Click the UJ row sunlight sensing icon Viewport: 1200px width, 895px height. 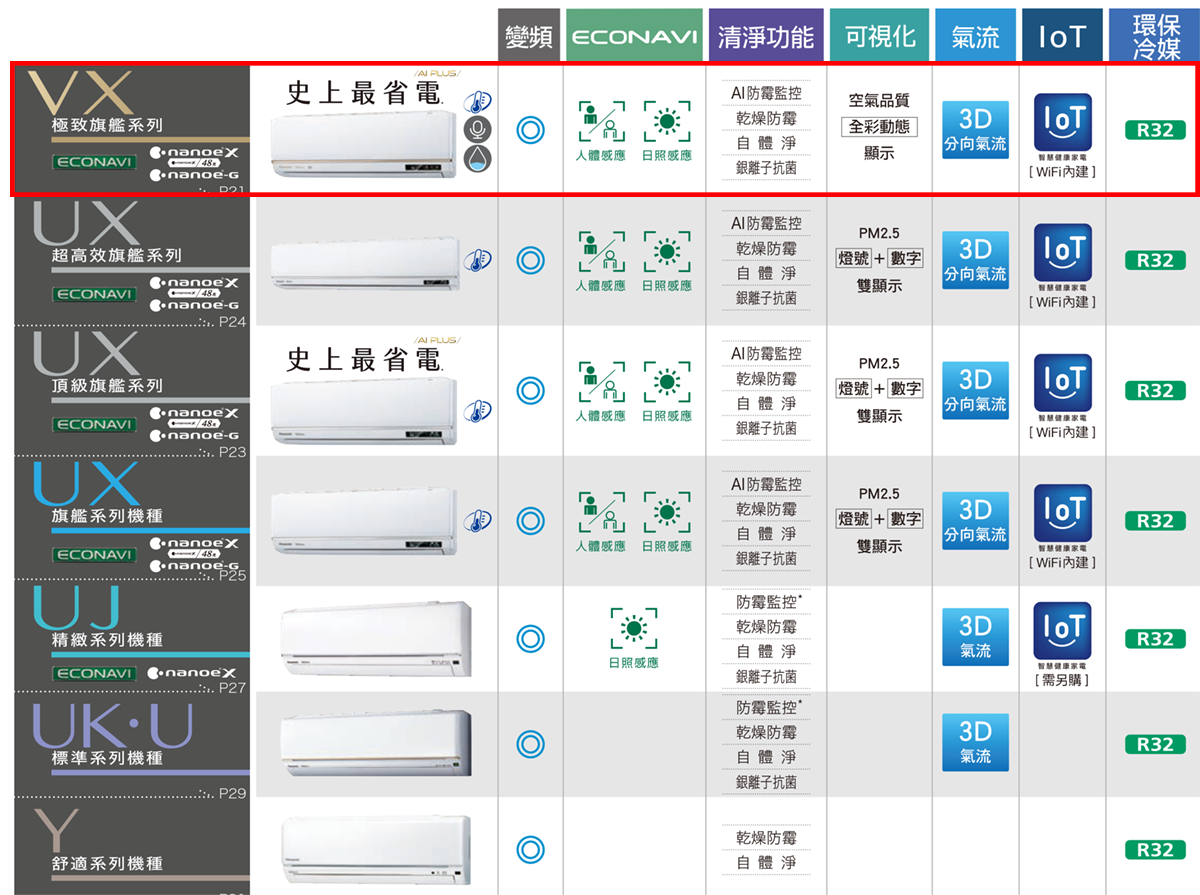pos(633,628)
